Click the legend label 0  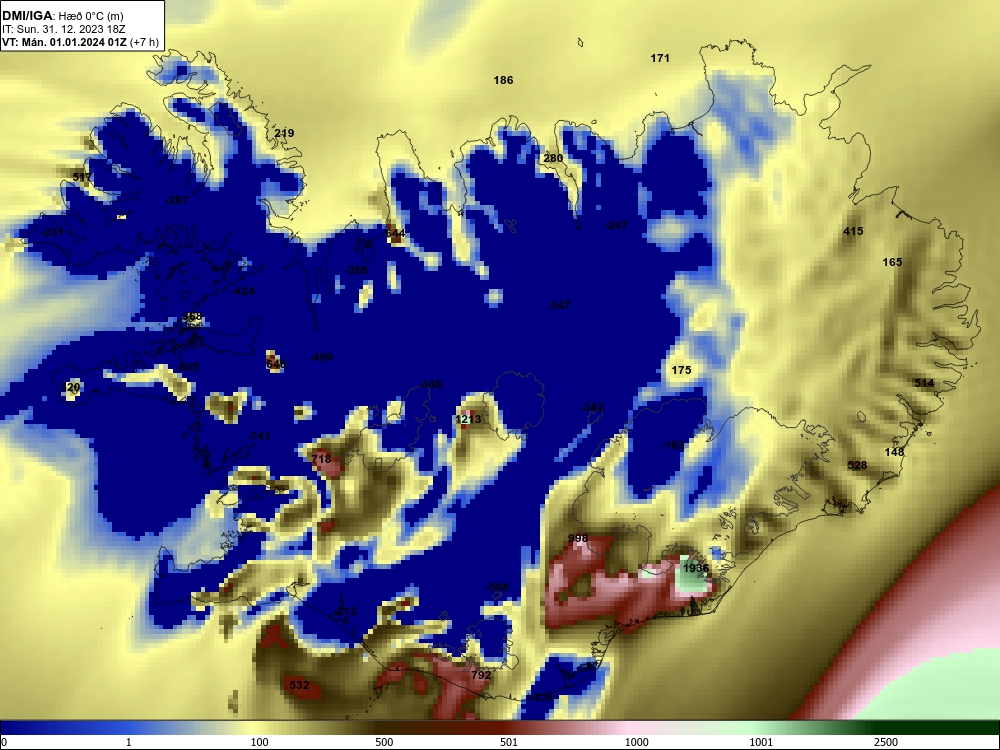(4, 742)
